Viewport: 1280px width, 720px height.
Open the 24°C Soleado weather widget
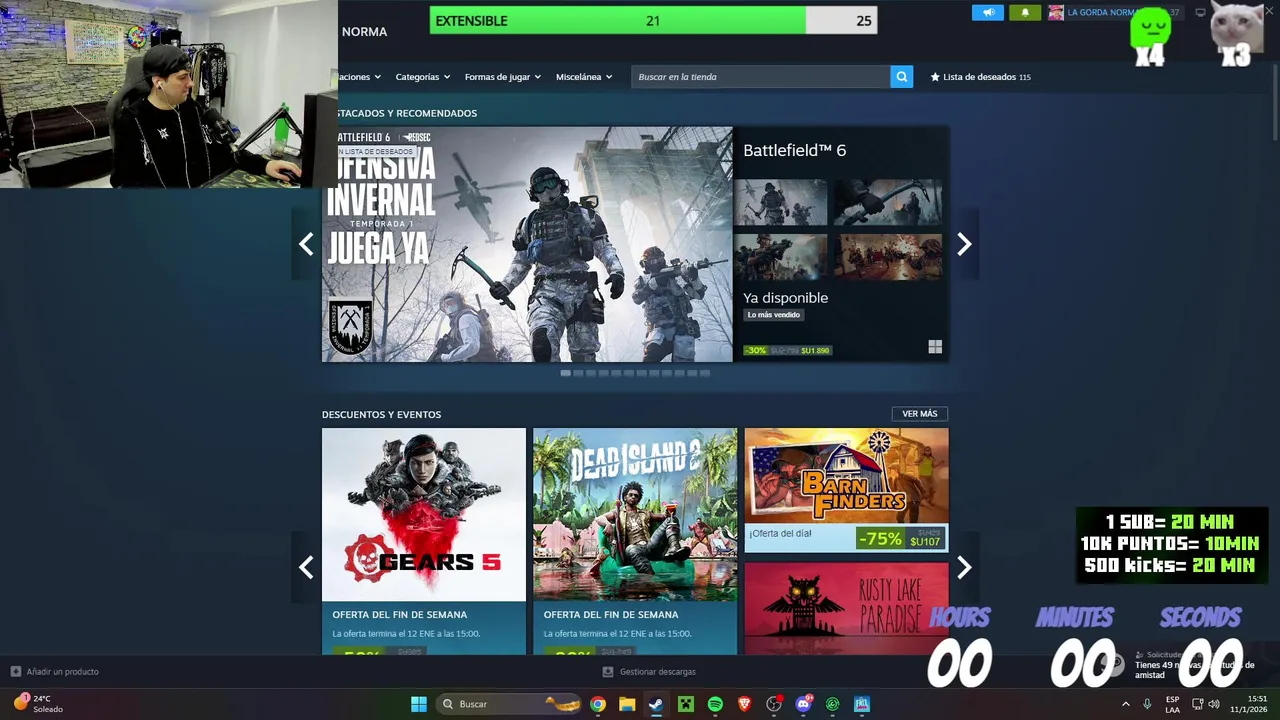tap(38, 704)
